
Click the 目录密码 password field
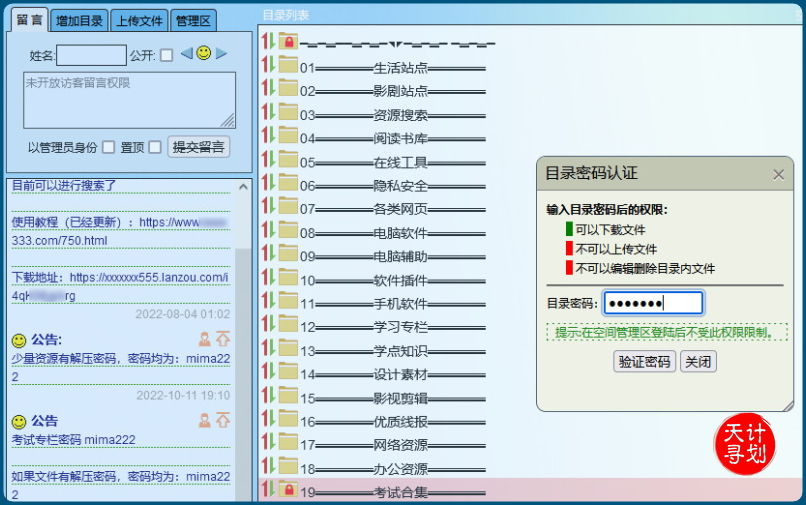pyautogui.click(x=653, y=303)
